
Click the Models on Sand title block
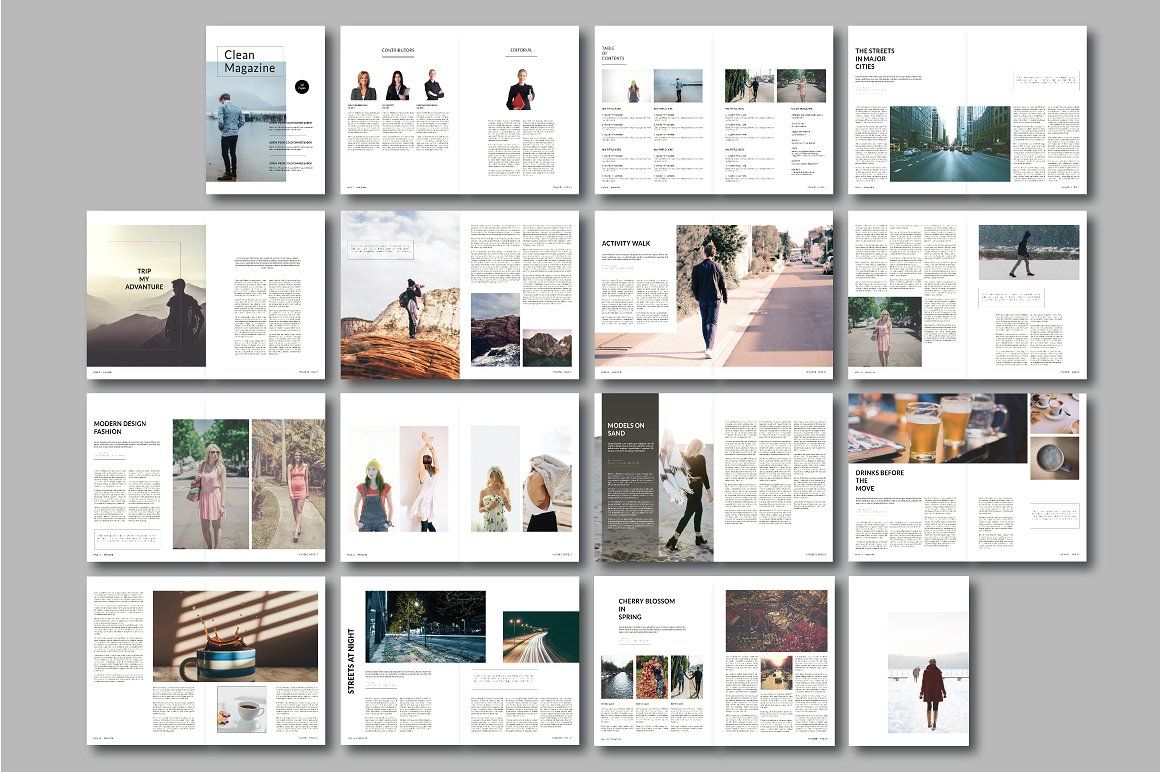tap(627, 430)
